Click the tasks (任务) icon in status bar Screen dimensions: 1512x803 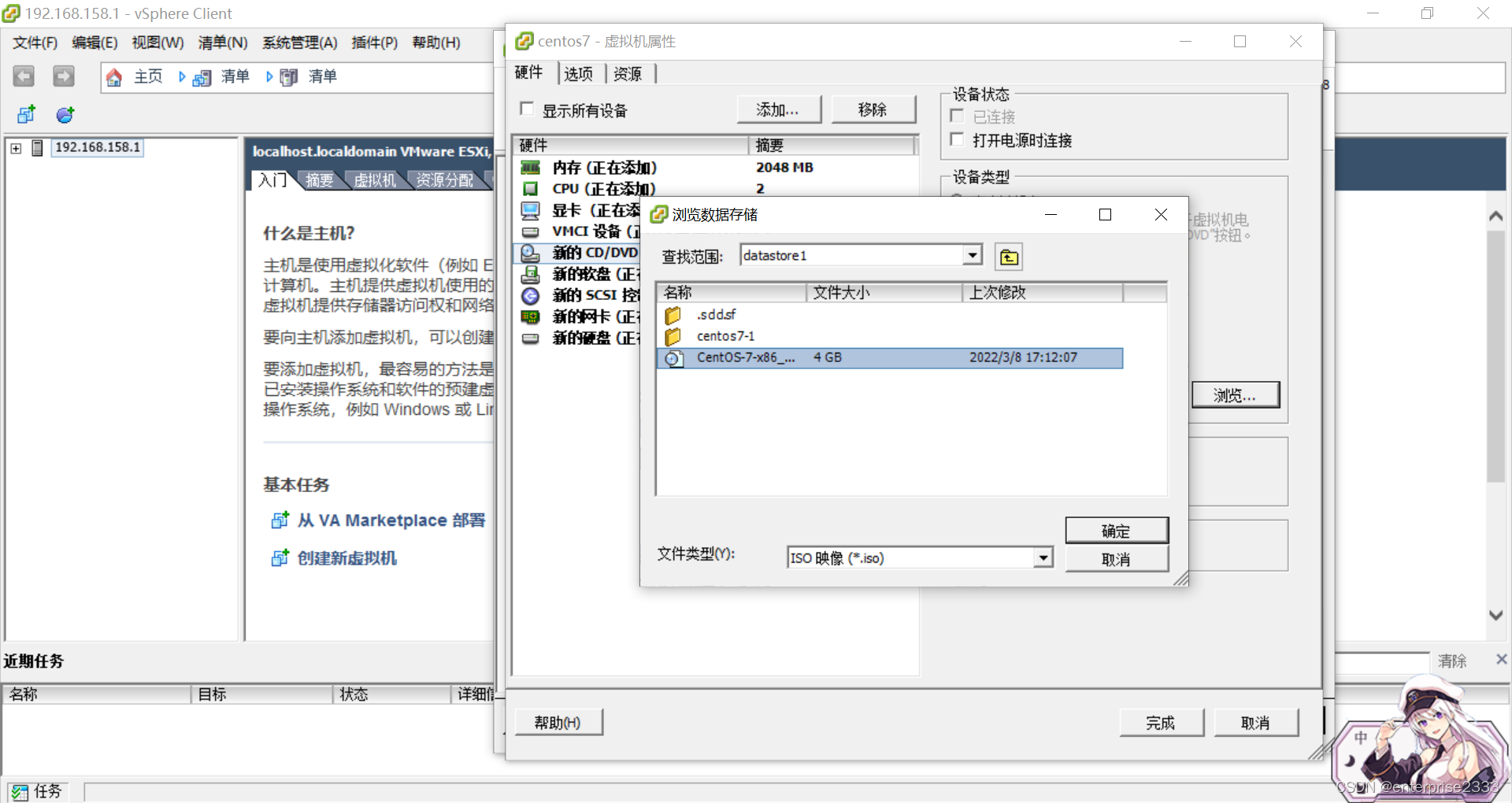tap(20, 792)
